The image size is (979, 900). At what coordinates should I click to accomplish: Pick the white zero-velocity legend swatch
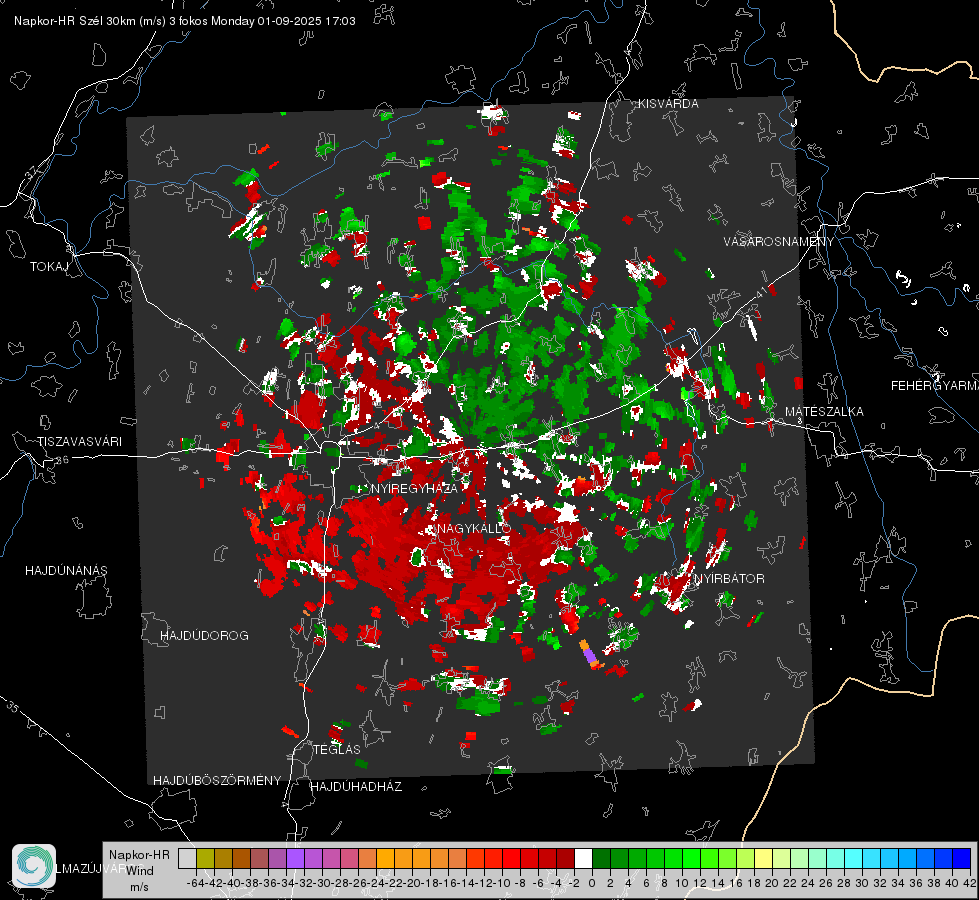tap(583, 858)
